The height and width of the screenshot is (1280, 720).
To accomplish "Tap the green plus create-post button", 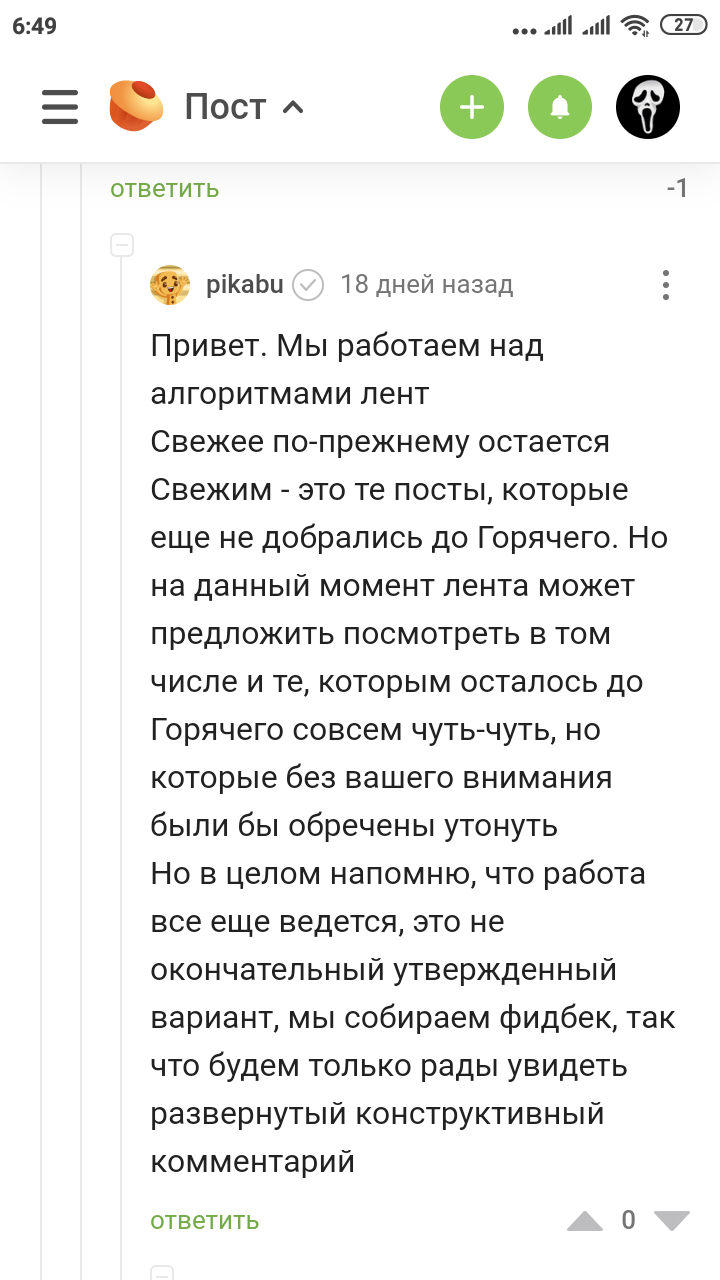I will pos(472,106).
